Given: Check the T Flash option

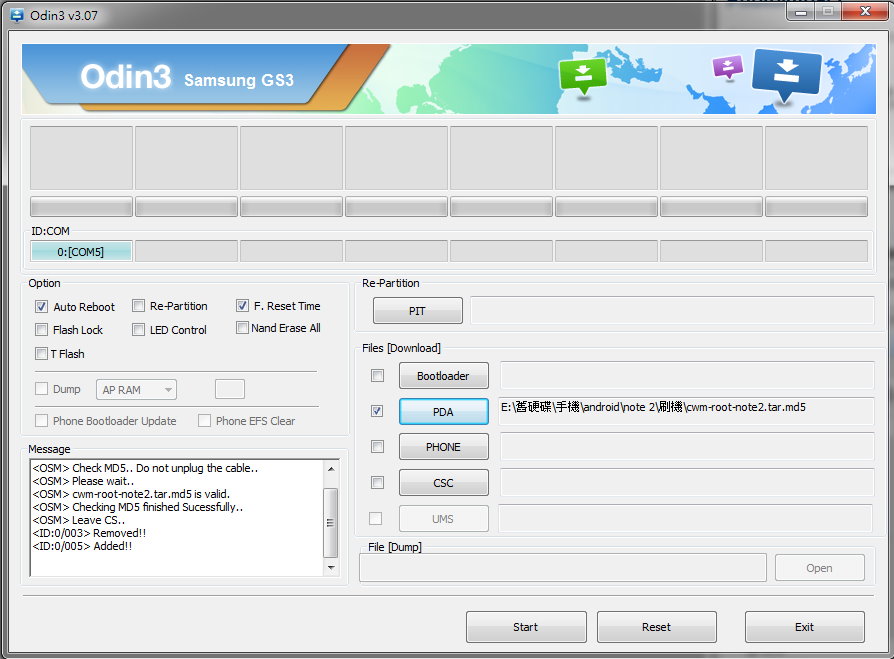Looking at the screenshot, I should (x=41, y=353).
